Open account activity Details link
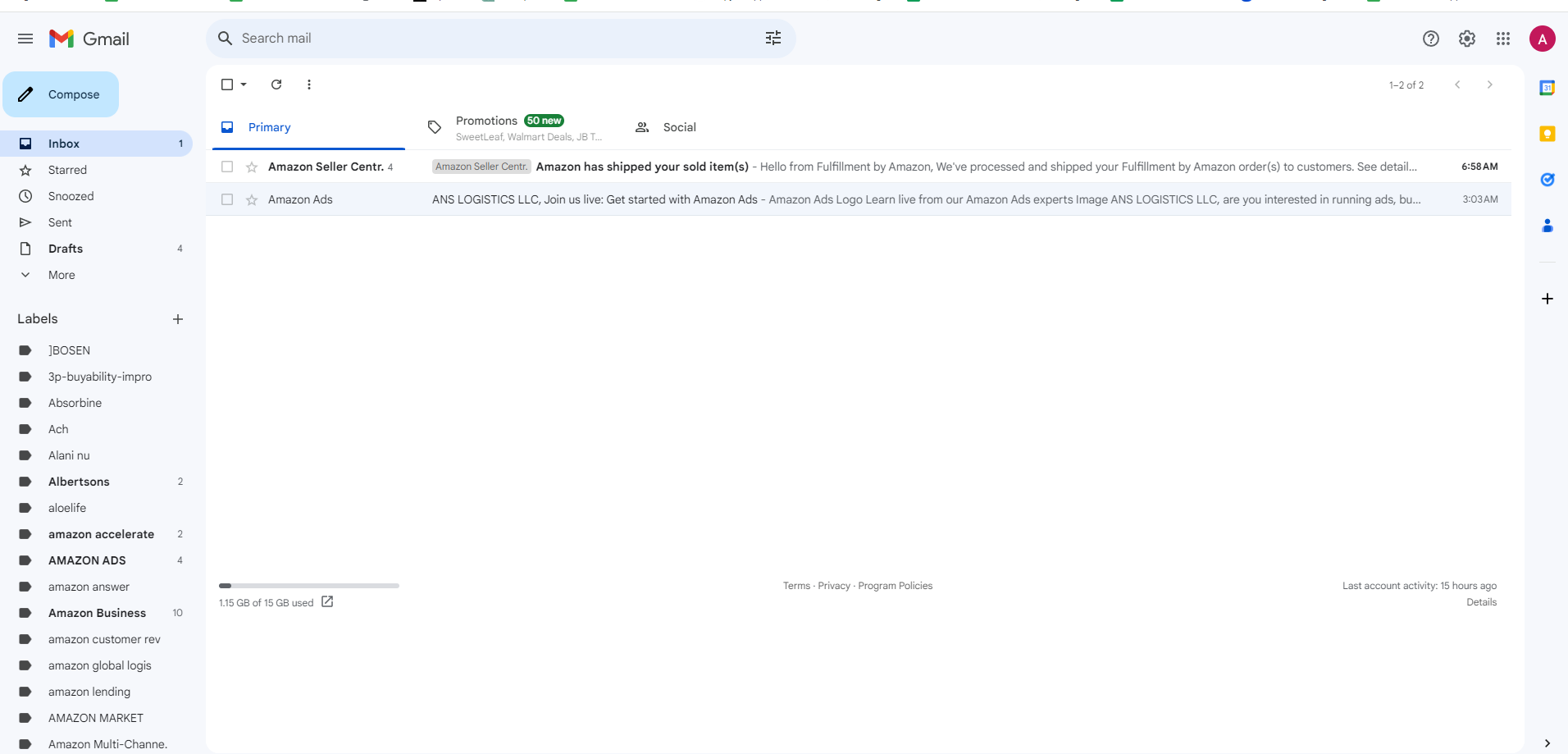Viewport: 1568px width, 754px height. click(1481, 602)
